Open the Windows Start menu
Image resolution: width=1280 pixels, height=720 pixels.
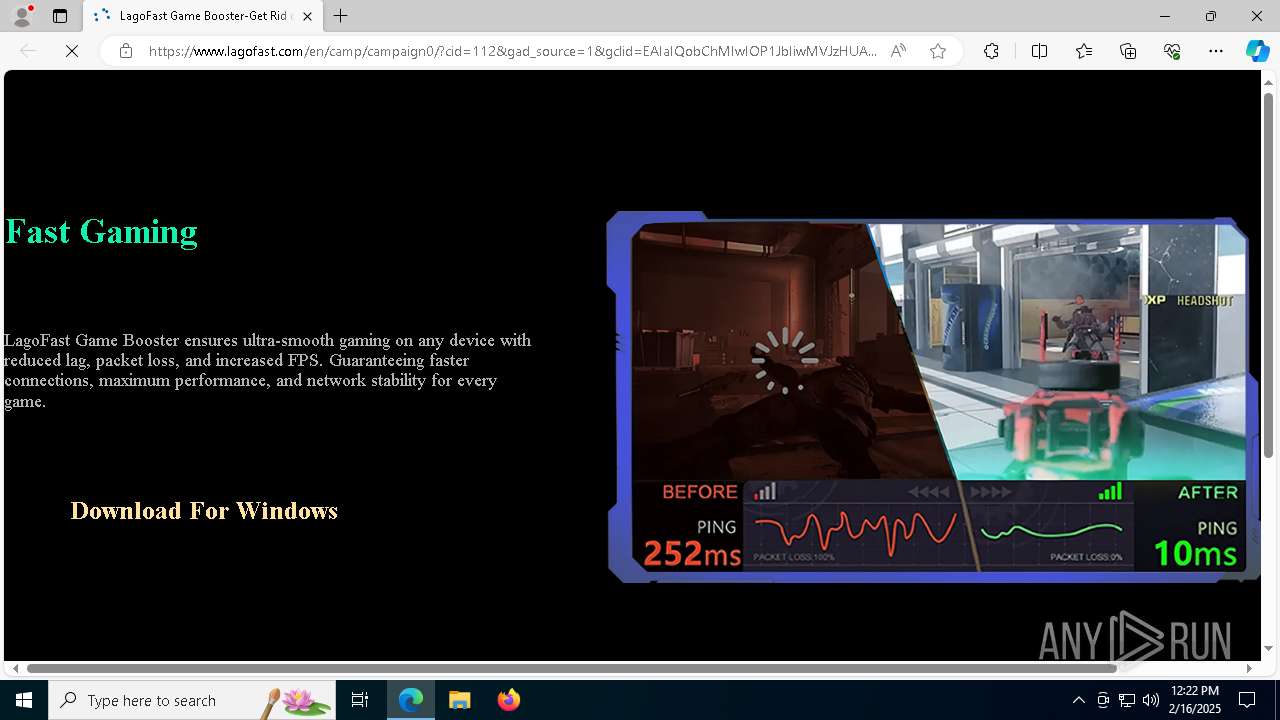tap(24, 700)
